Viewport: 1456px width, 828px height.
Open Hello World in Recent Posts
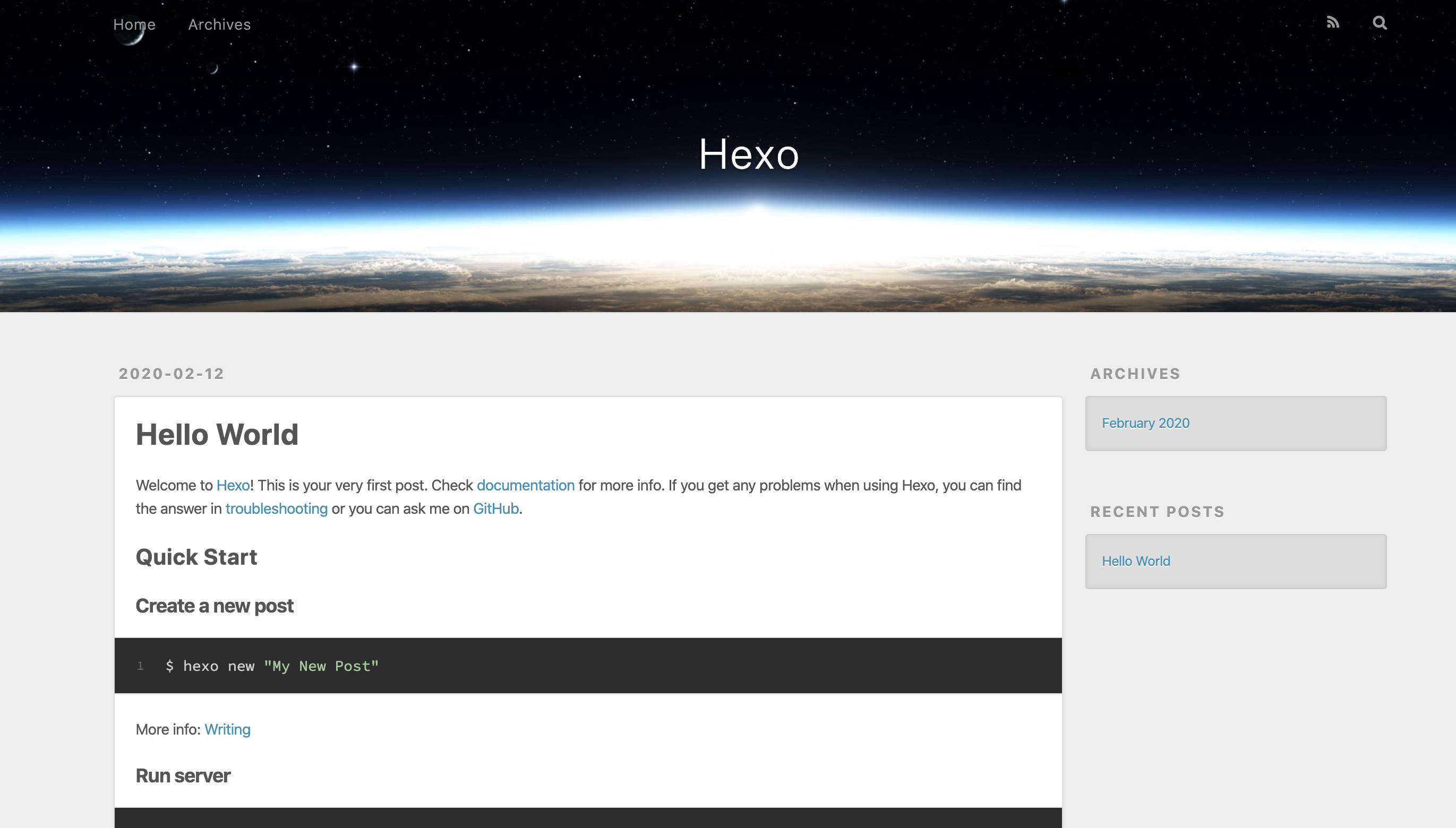[1136, 560]
